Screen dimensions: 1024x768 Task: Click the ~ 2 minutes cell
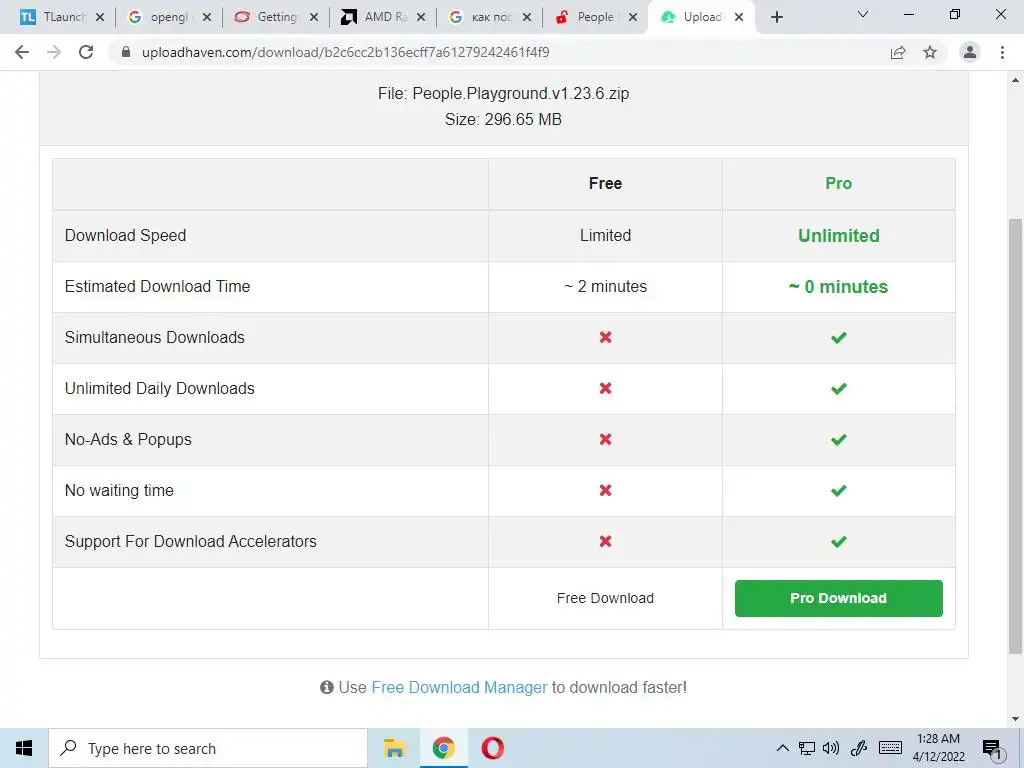pos(605,286)
